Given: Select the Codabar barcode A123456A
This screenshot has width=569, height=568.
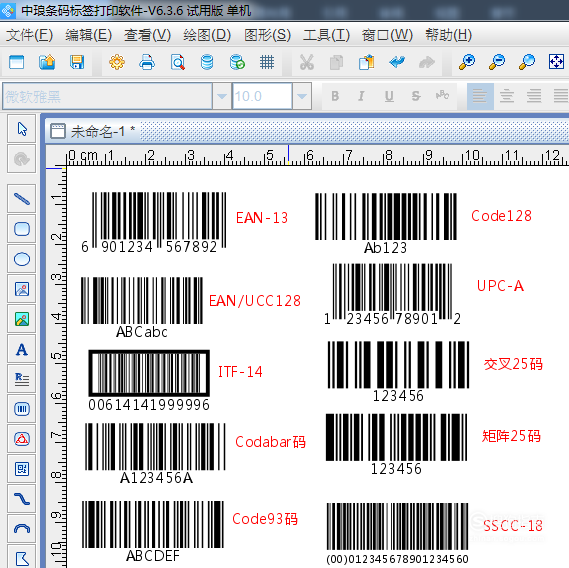Looking at the screenshot, I should (x=155, y=453).
